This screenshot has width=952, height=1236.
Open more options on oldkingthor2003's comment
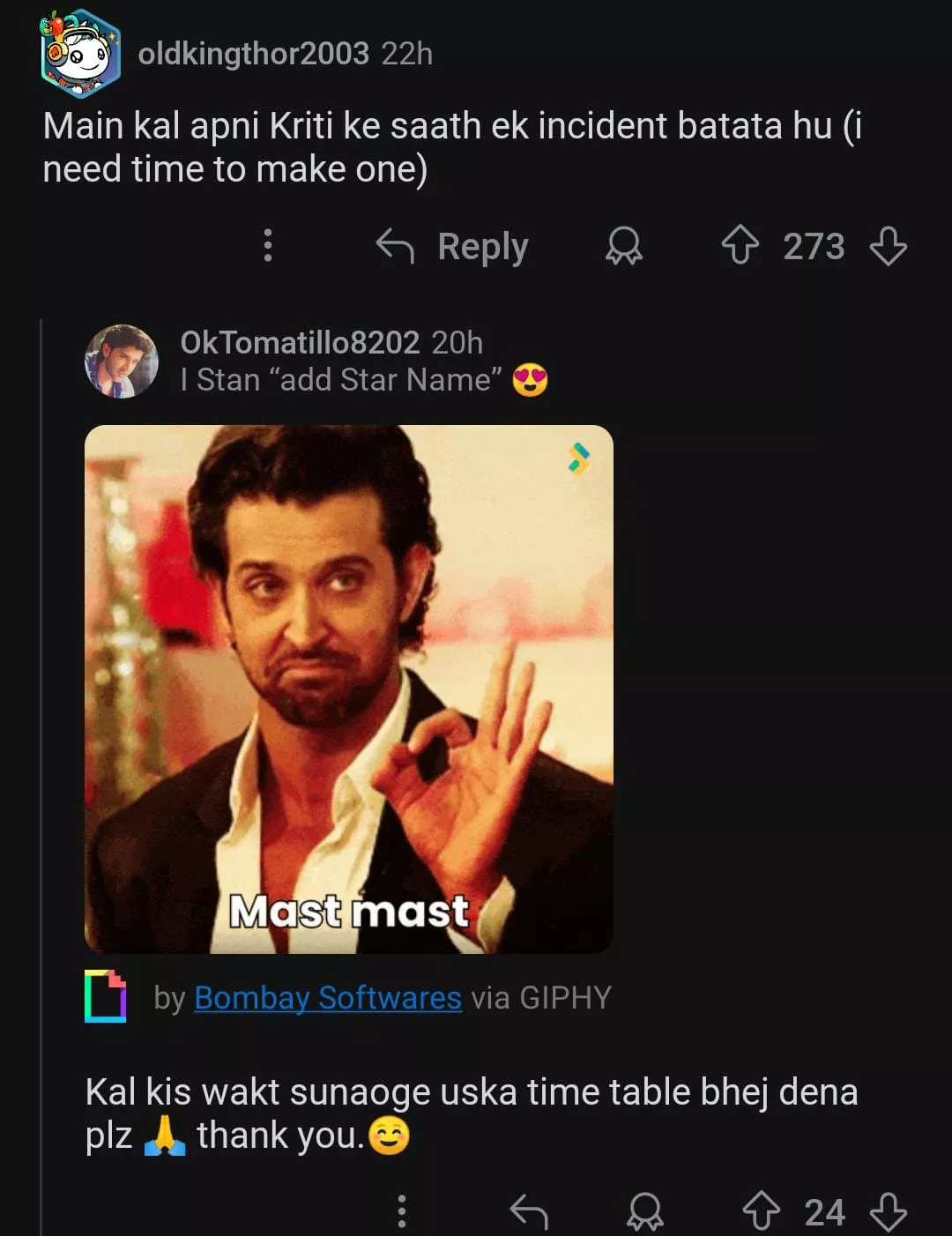[268, 246]
